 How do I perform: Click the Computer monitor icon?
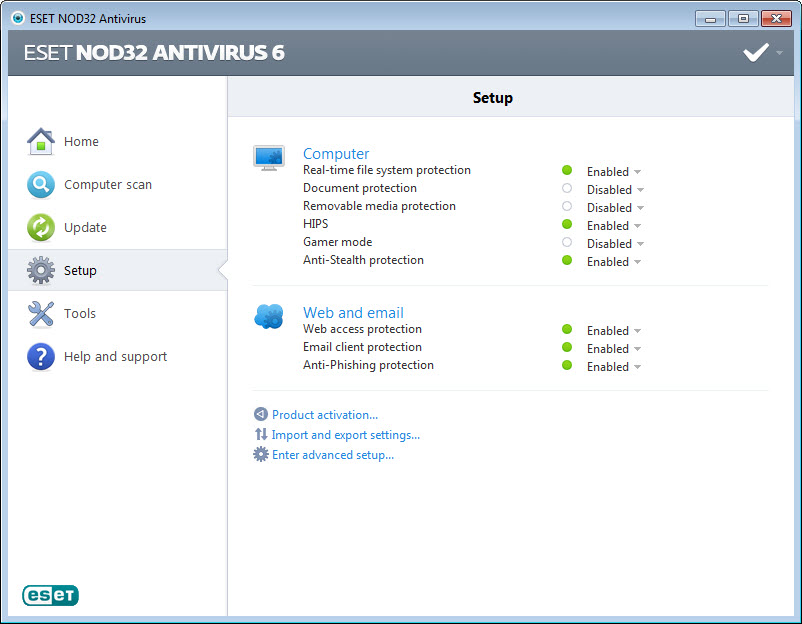[269, 158]
